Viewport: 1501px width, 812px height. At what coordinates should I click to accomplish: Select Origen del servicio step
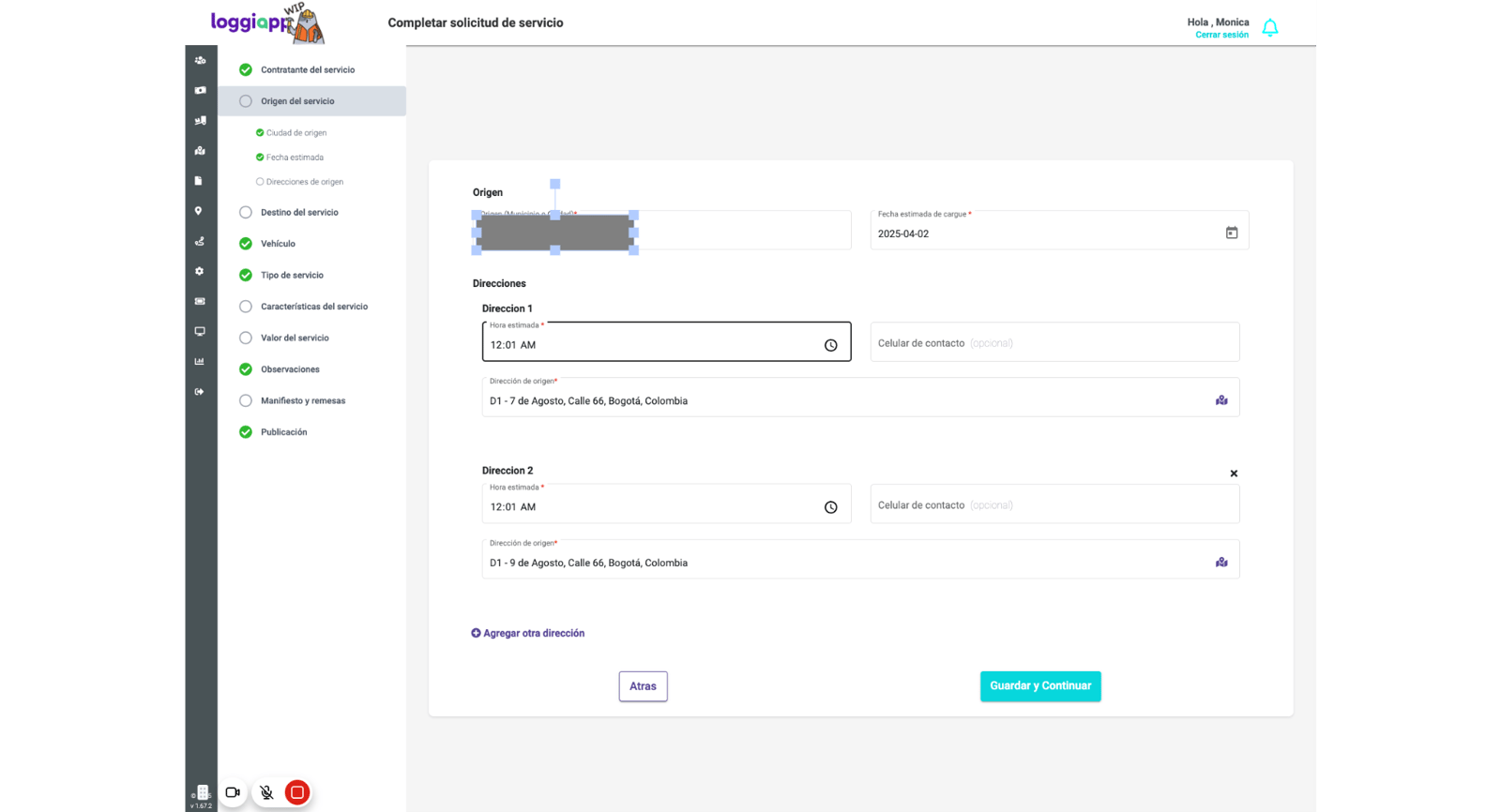coord(312,101)
